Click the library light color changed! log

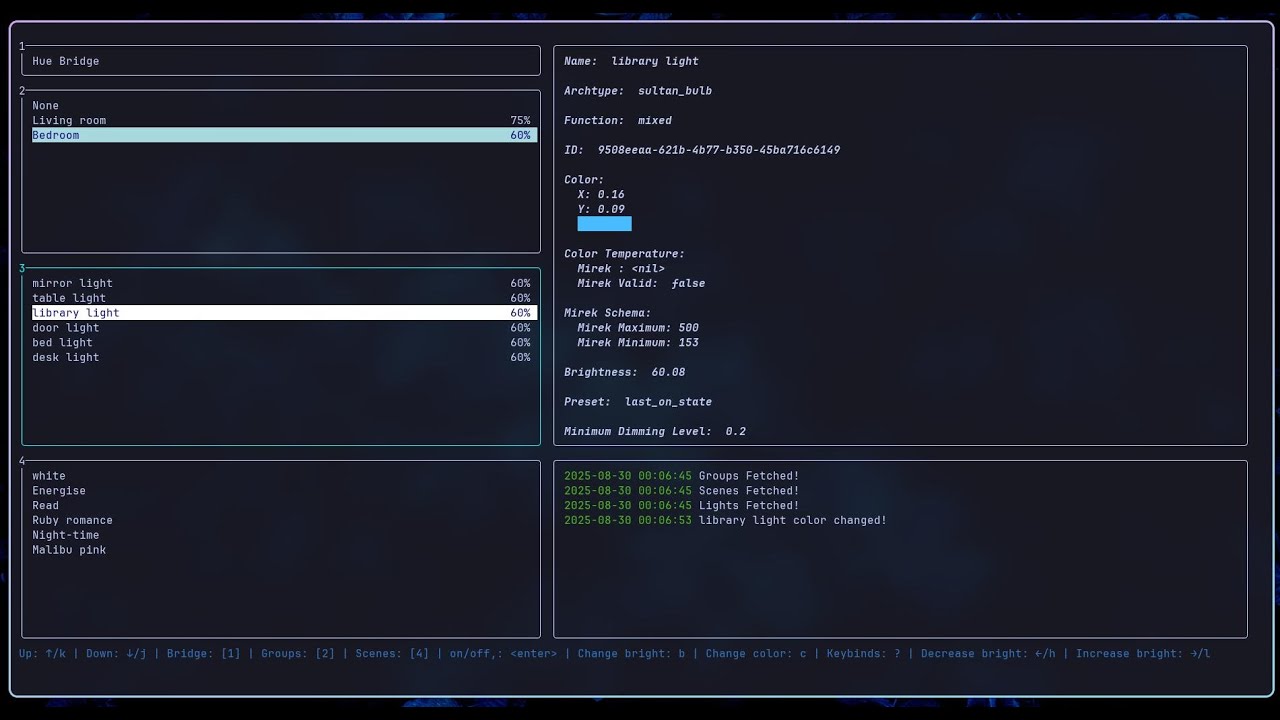tap(726, 520)
